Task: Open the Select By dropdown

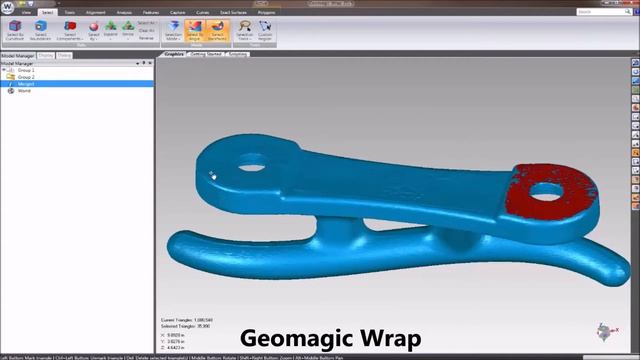Action: click(94, 31)
